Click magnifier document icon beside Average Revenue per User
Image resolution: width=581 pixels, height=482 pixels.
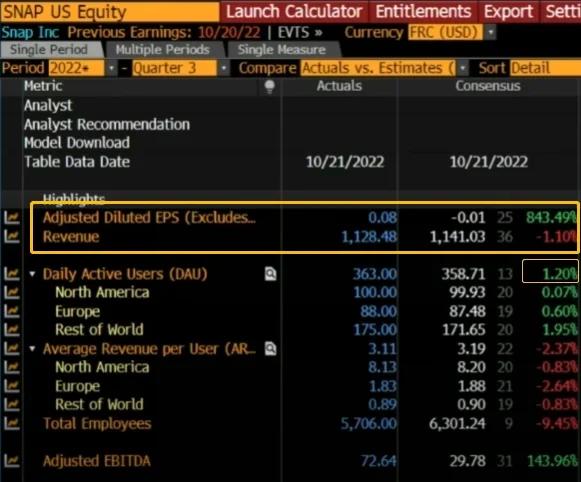click(270, 349)
